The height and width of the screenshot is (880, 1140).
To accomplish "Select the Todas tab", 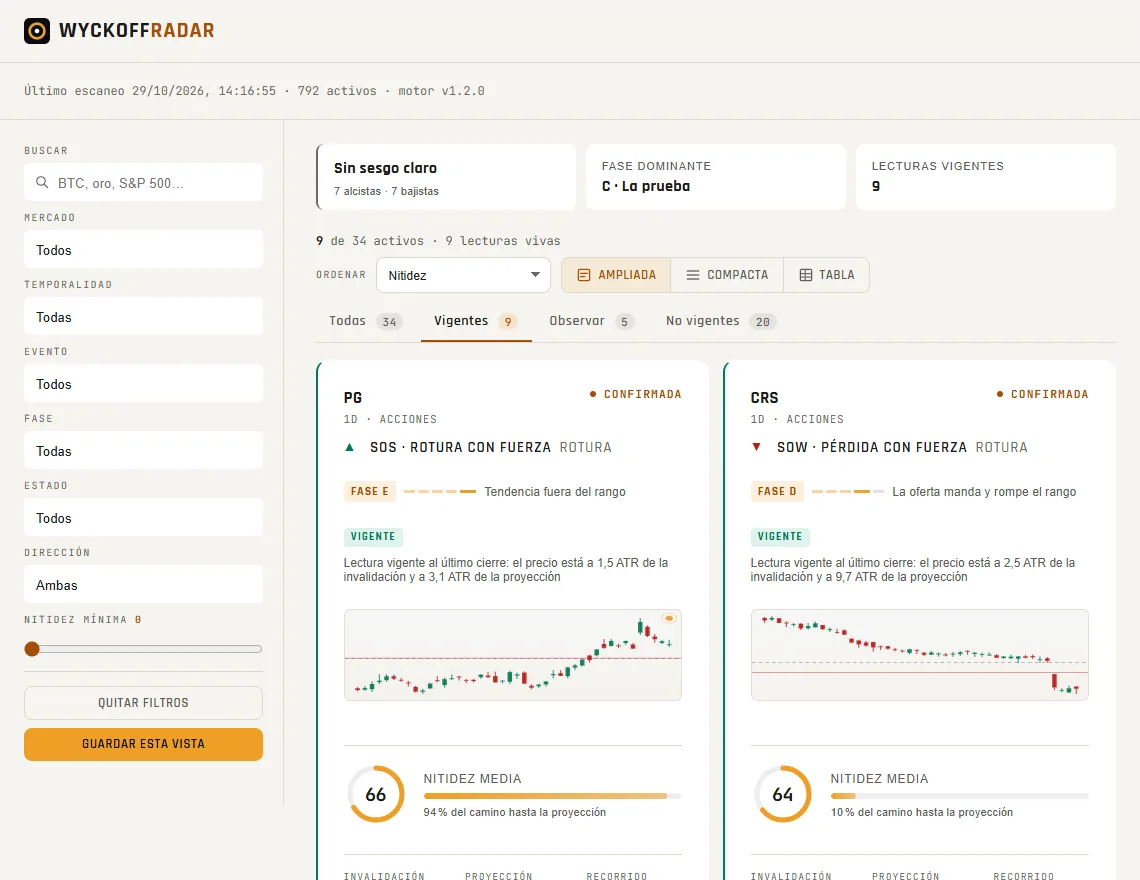I will click(x=364, y=321).
